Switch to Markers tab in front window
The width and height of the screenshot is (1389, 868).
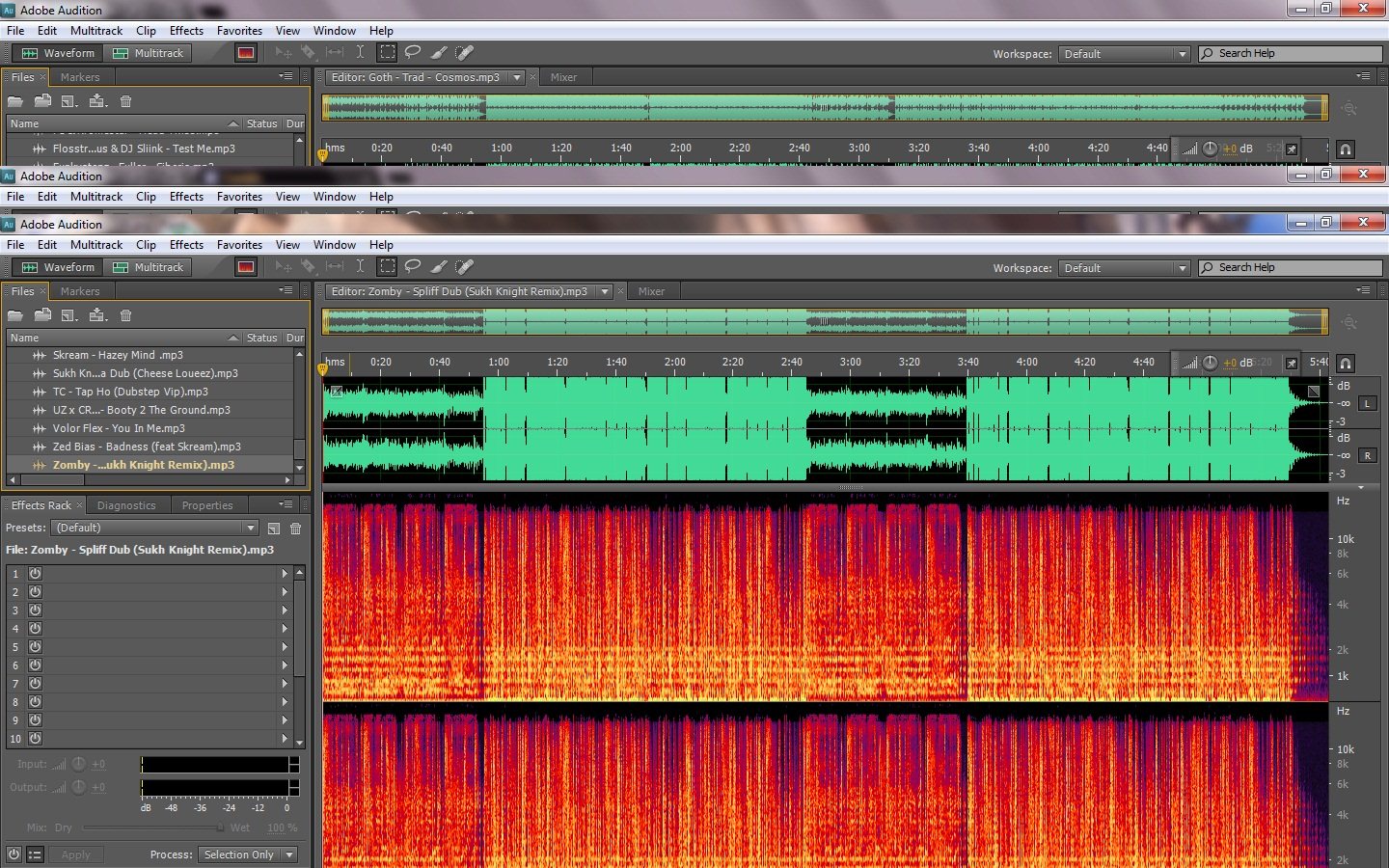click(x=80, y=291)
